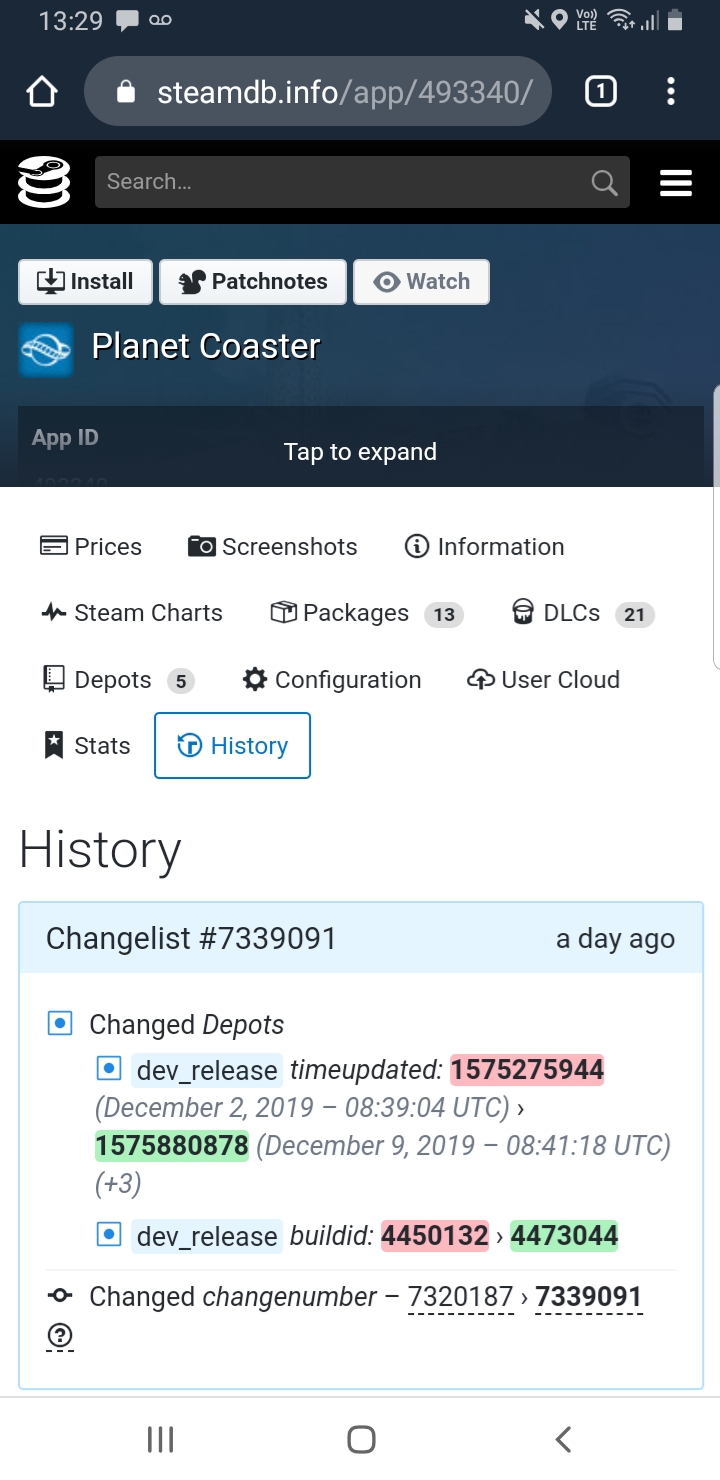Tap the magnifier search icon
This screenshot has height=1480, width=720.
tap(604, 182)
